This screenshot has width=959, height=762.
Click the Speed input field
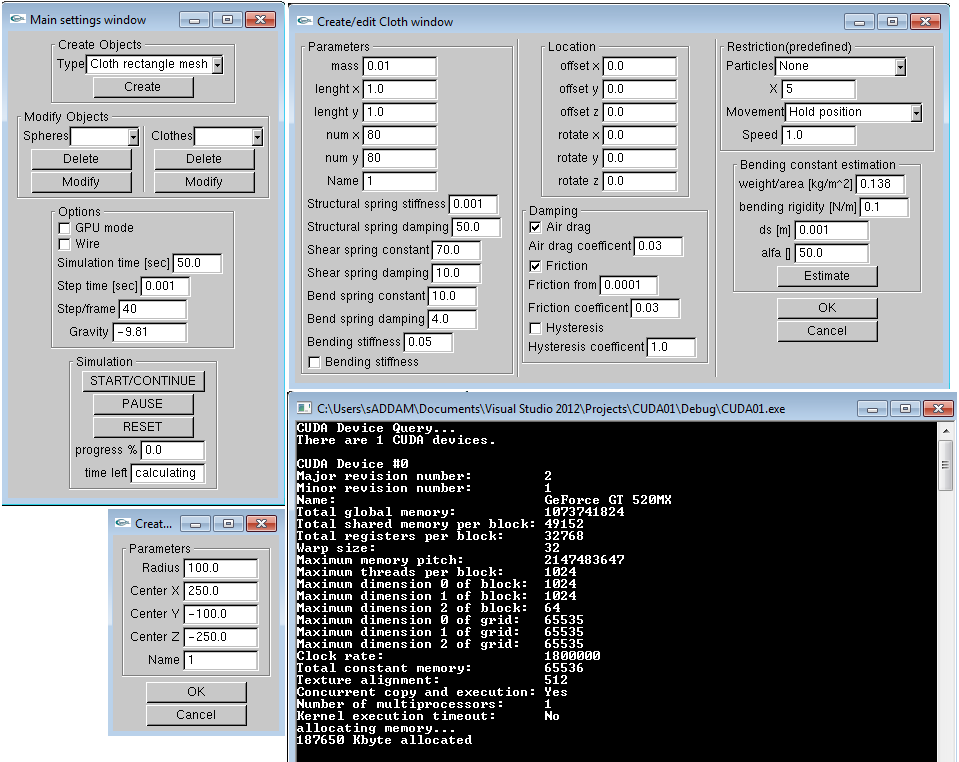click(819, 135)
